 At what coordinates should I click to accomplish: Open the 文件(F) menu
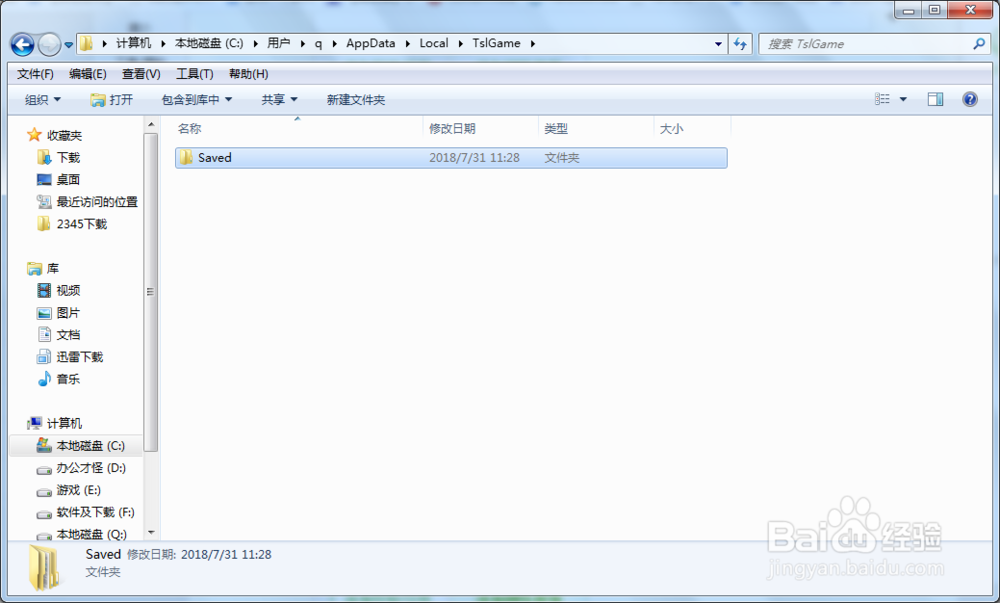pos(35,74)
